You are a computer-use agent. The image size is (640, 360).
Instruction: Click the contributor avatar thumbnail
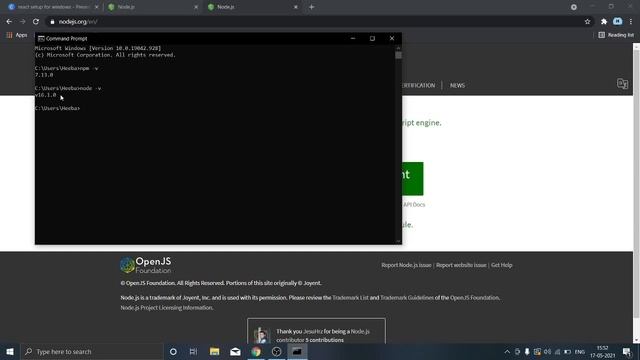[x=261, y=335]
